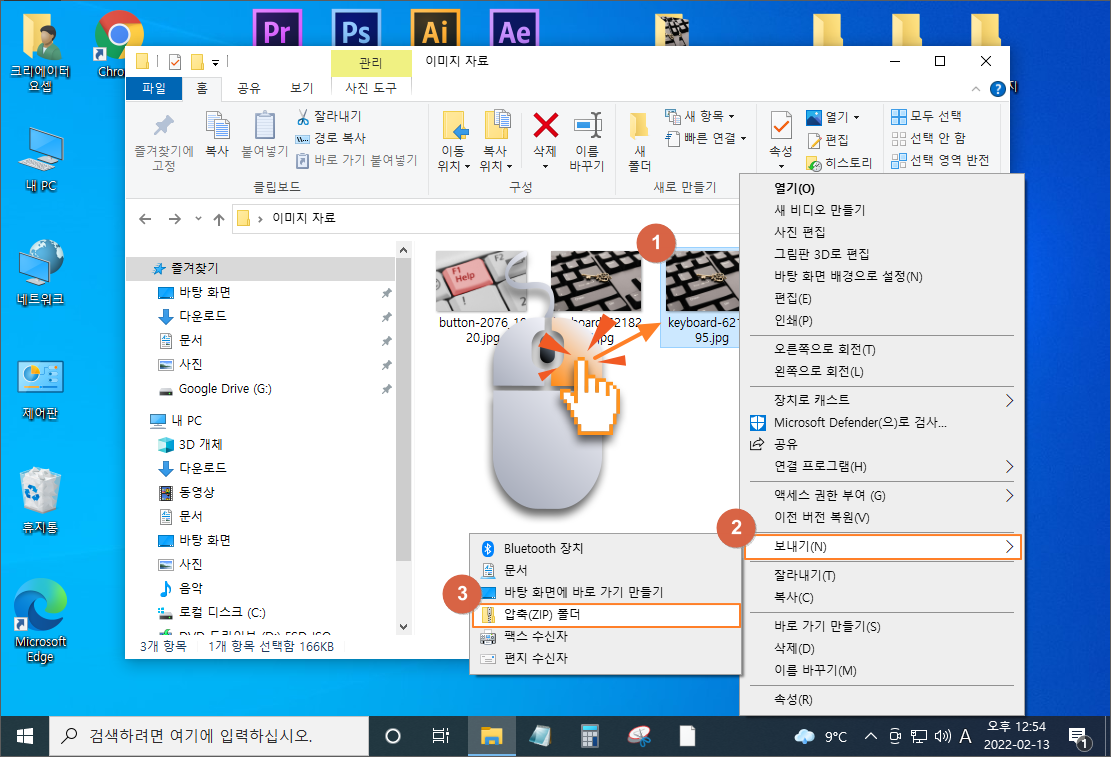Click Copy path (경로 복사) in ribbon
Screen dimensions: 1111x757
click(x=331, y=138)
